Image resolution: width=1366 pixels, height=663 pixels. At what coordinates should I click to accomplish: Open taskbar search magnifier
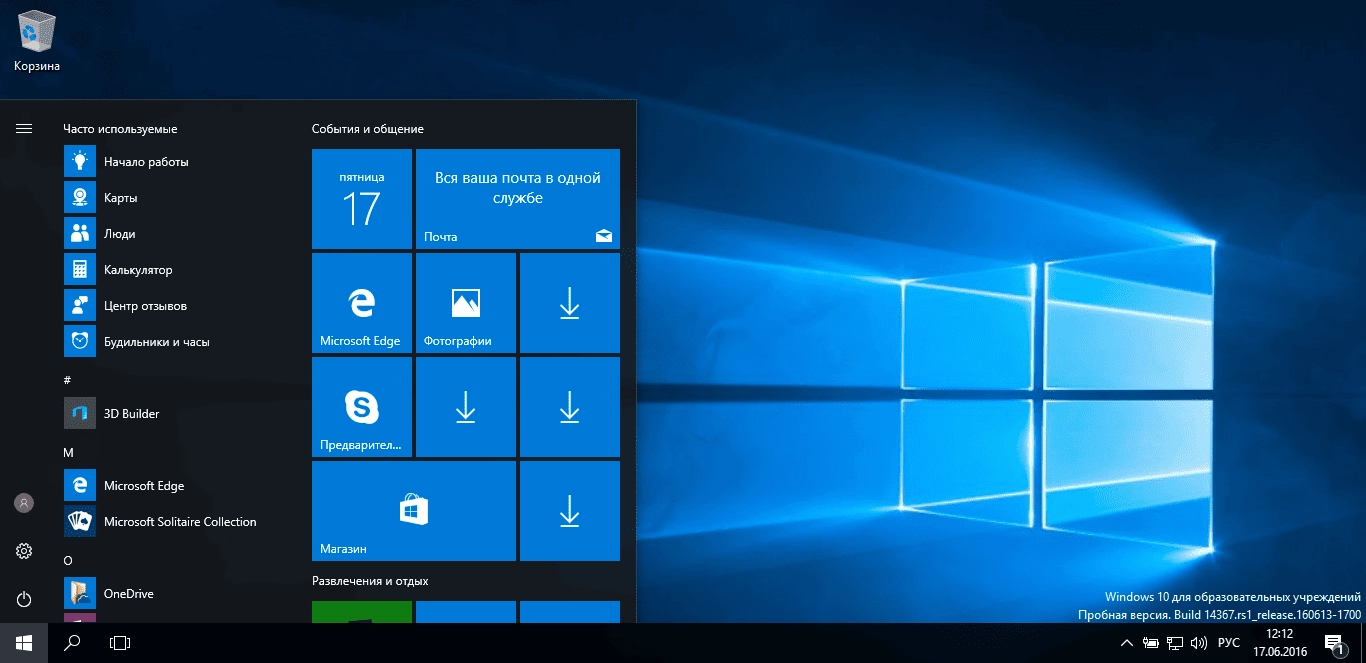click(x=72, y=643)
